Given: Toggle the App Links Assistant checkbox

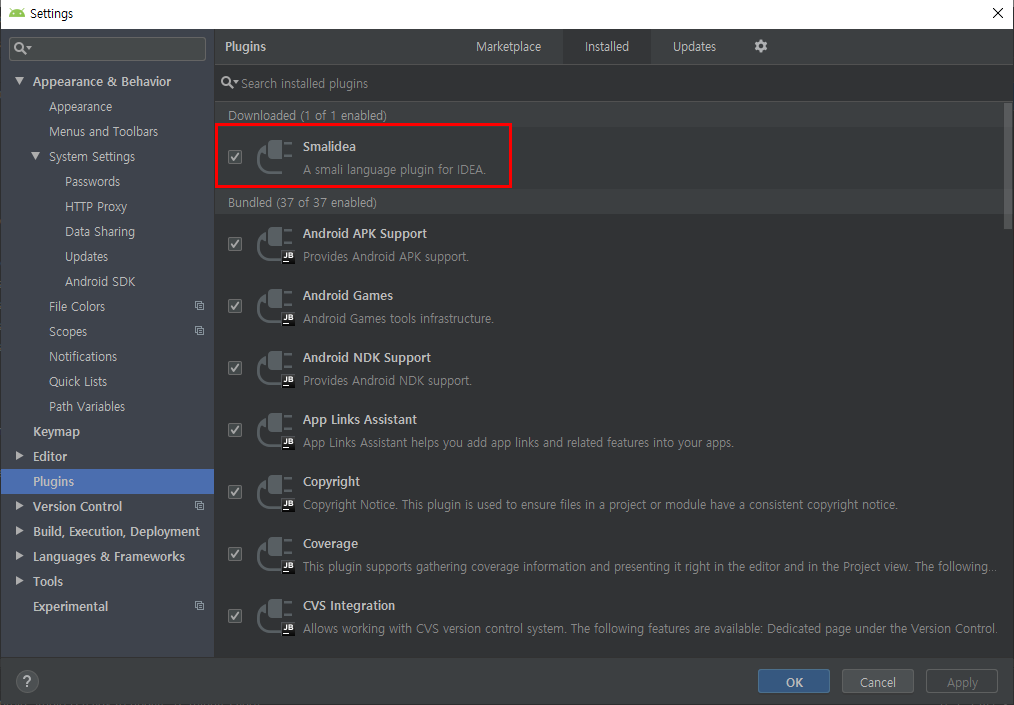Looking at the screenshot, I should click(235, 430).
